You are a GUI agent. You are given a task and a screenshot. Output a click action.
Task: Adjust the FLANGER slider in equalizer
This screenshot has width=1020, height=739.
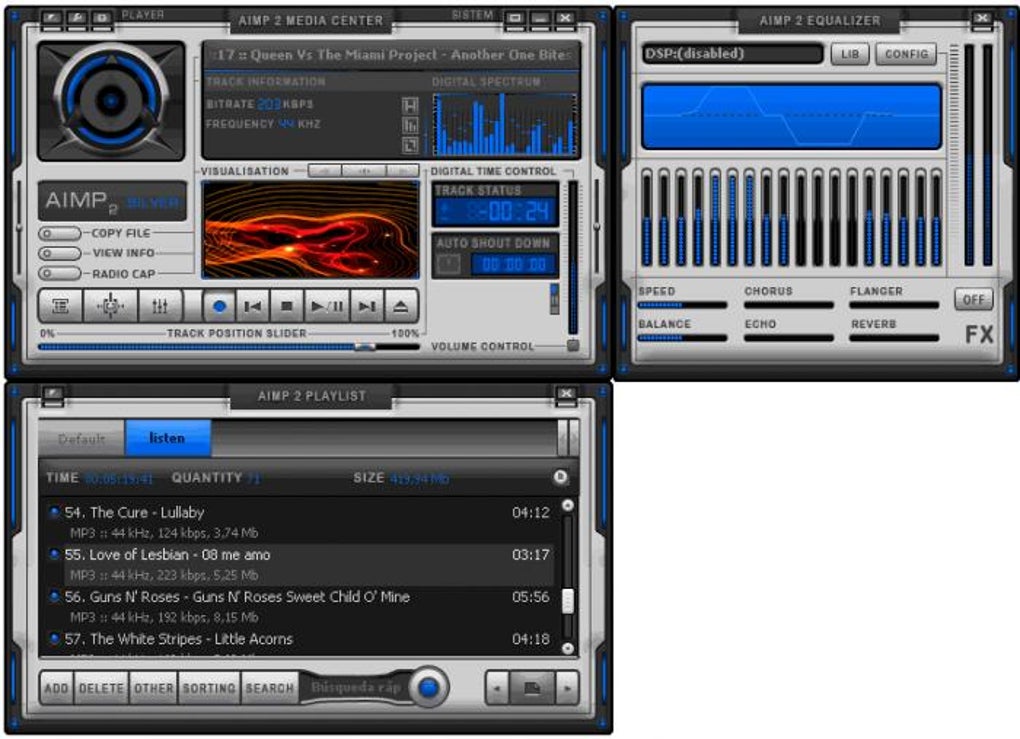pyautogui.click(x=894, y=304)
